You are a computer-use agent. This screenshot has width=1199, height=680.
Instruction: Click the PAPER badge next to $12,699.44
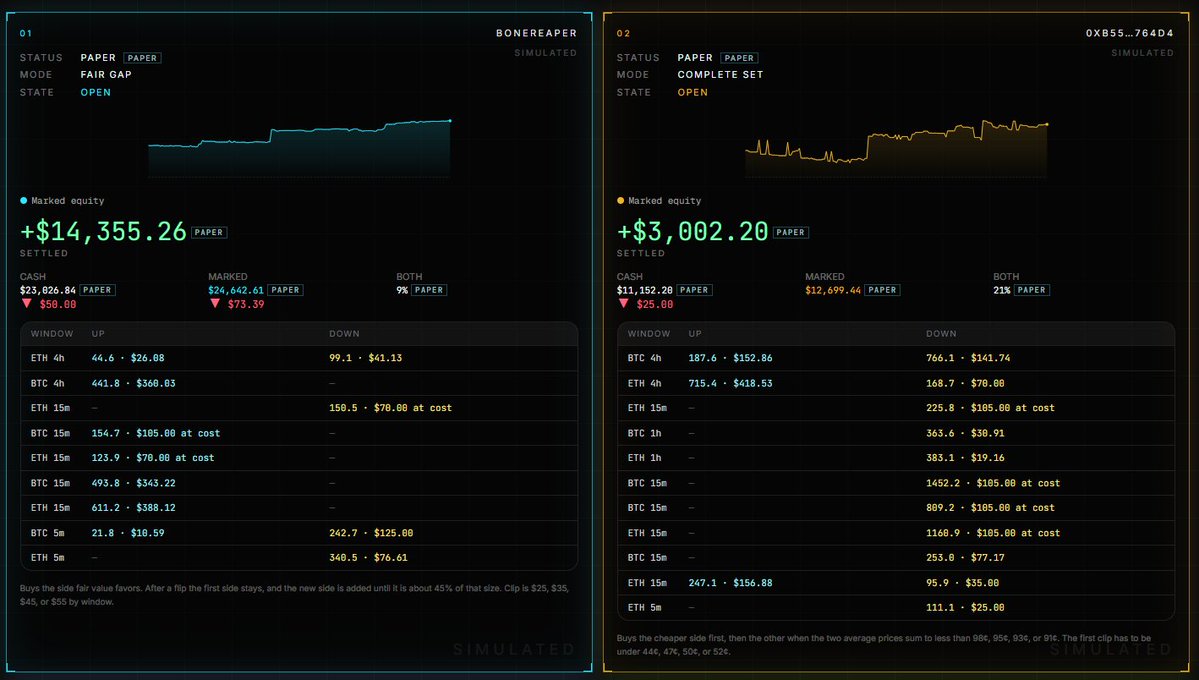pyautogui.click(x=882, y=290)
